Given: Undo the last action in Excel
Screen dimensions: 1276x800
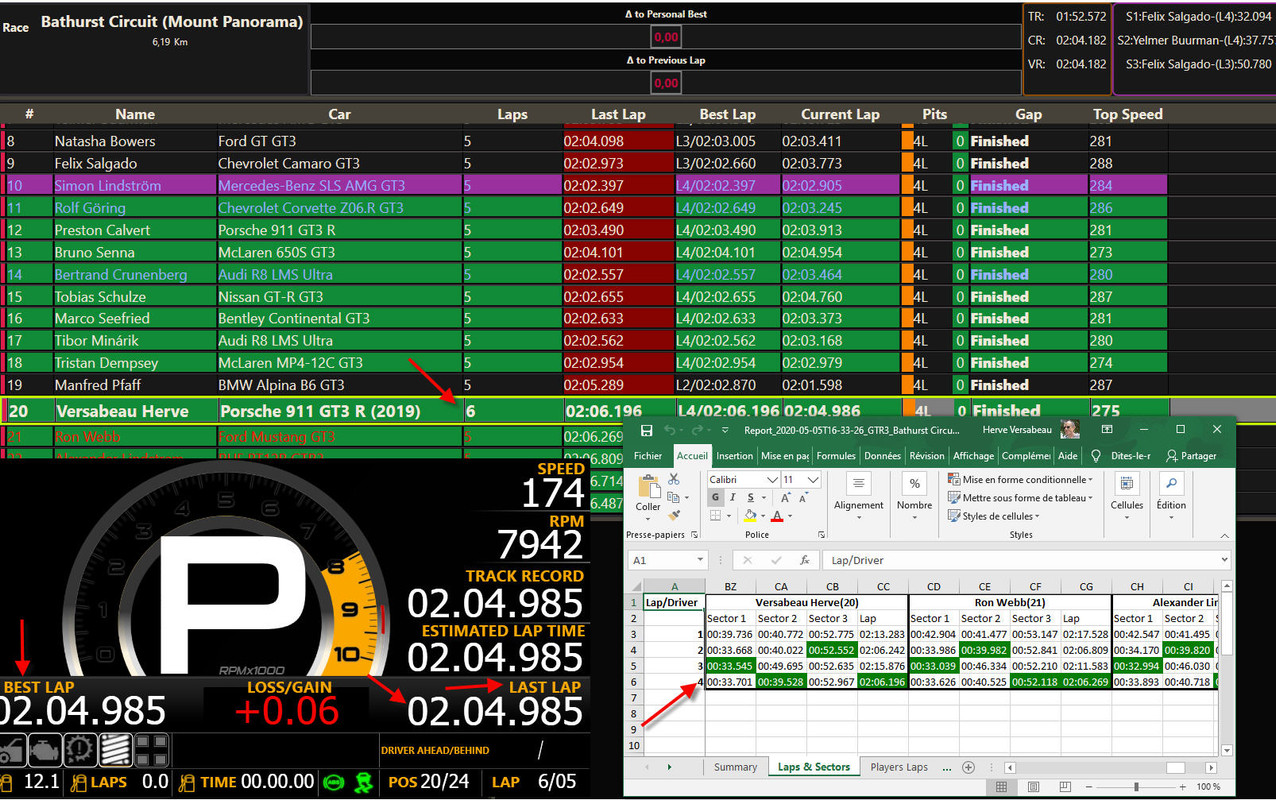Looking at the screenshot, I should point(669,430).
